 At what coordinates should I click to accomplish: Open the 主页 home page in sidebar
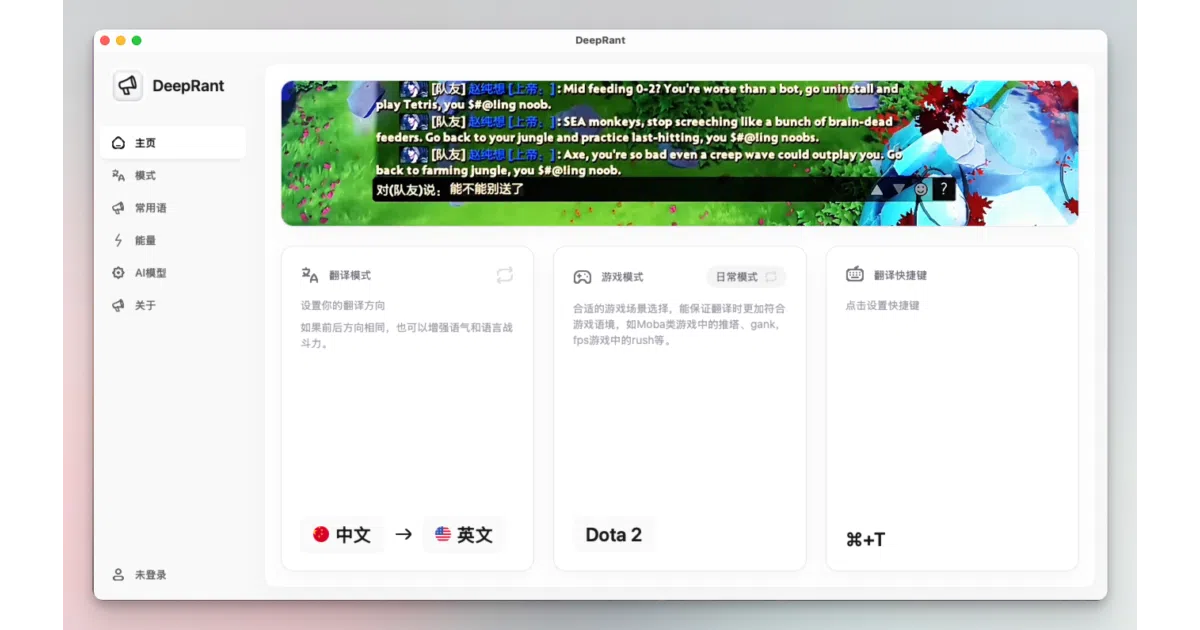173,142
